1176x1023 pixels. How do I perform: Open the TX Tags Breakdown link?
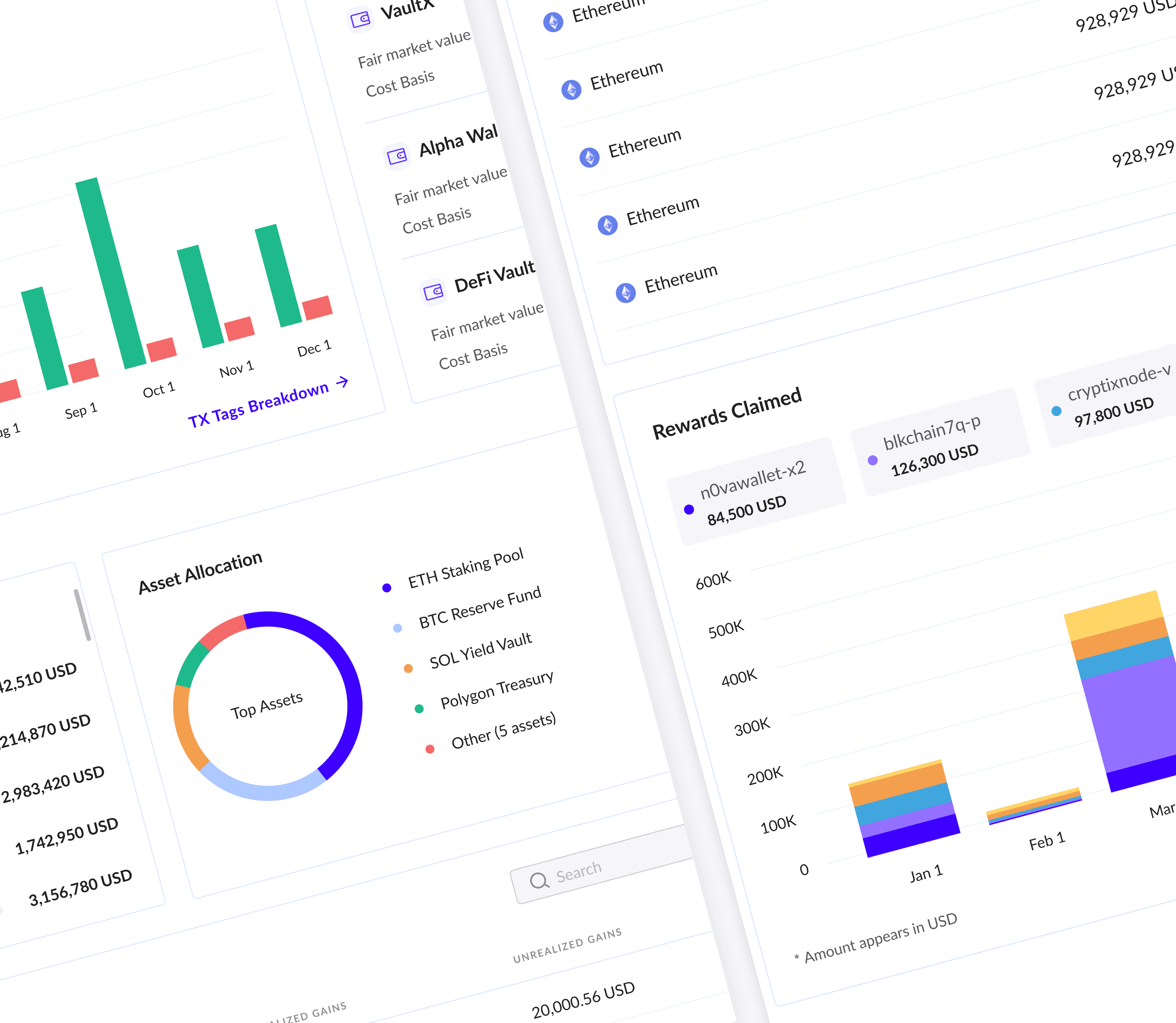tap(268, 402)
